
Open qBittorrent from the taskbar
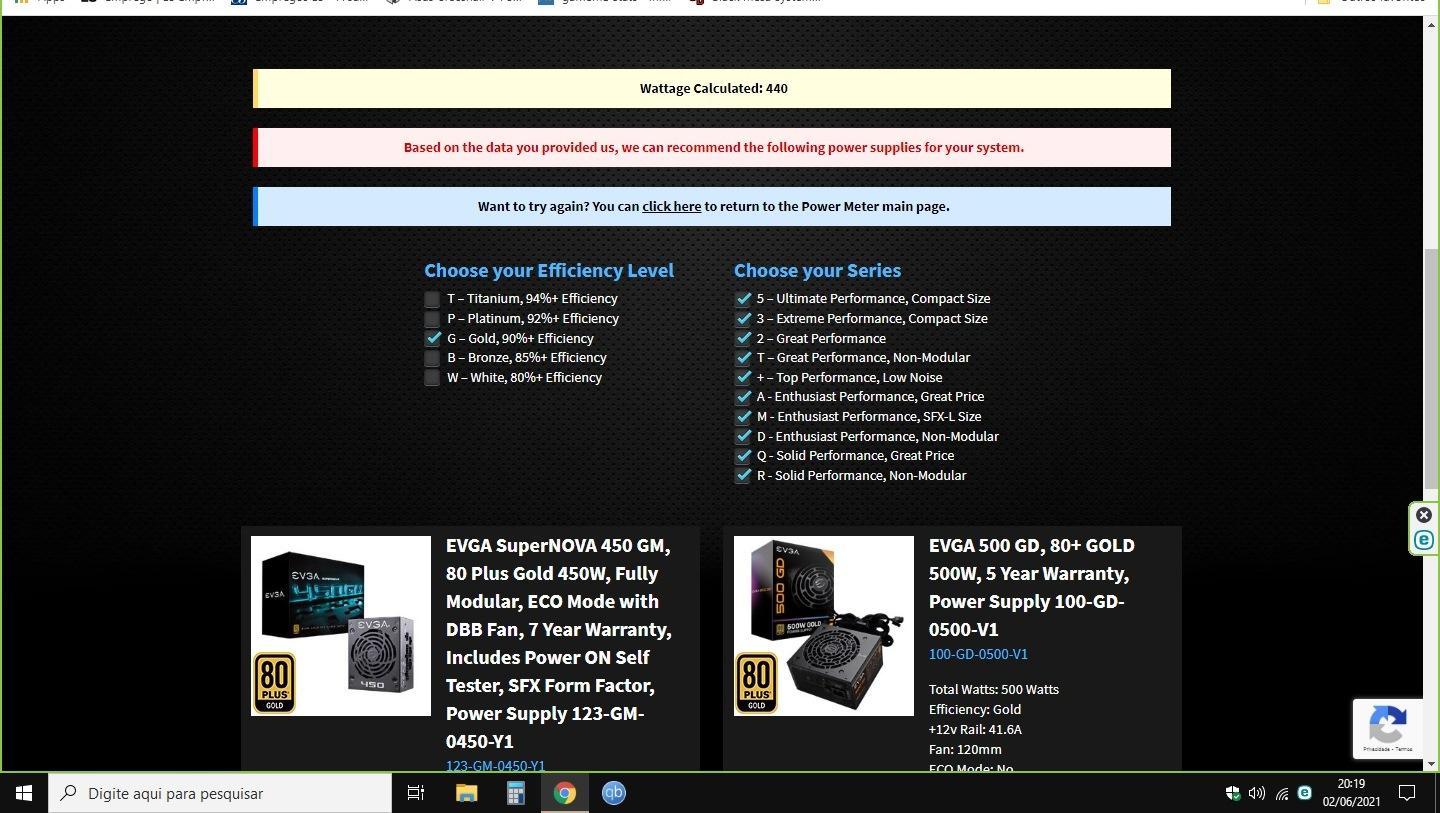coord(614,793)
